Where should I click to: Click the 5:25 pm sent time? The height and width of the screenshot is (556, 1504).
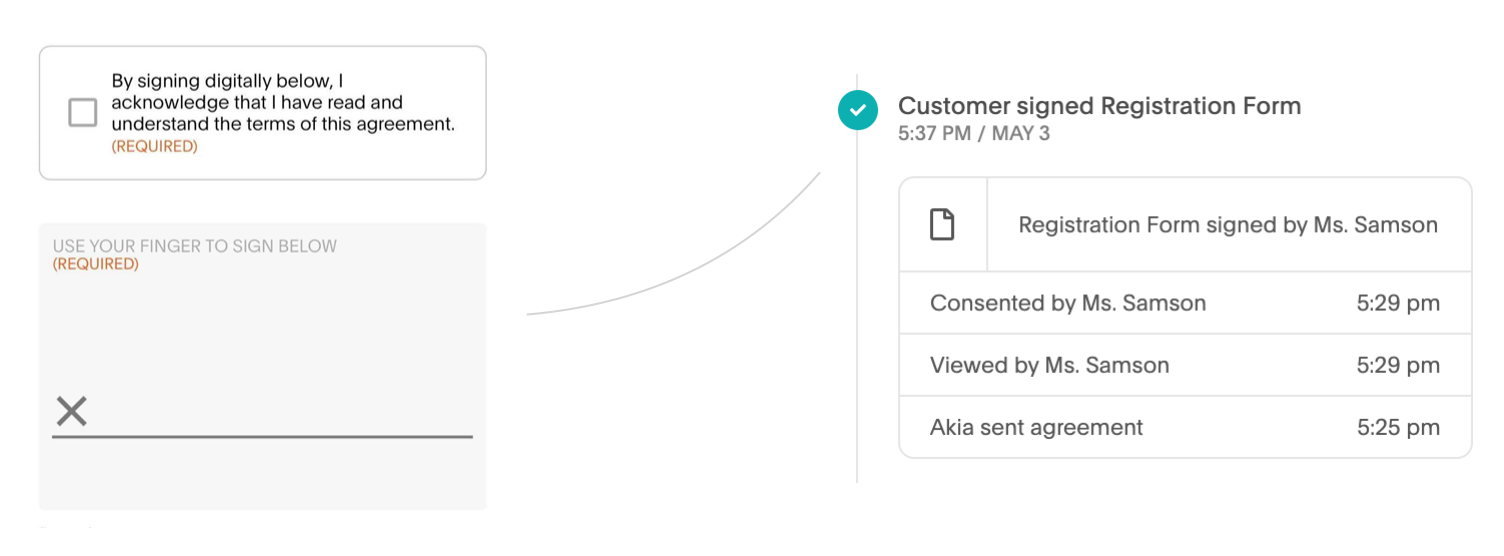click(x=1397, y=427)
